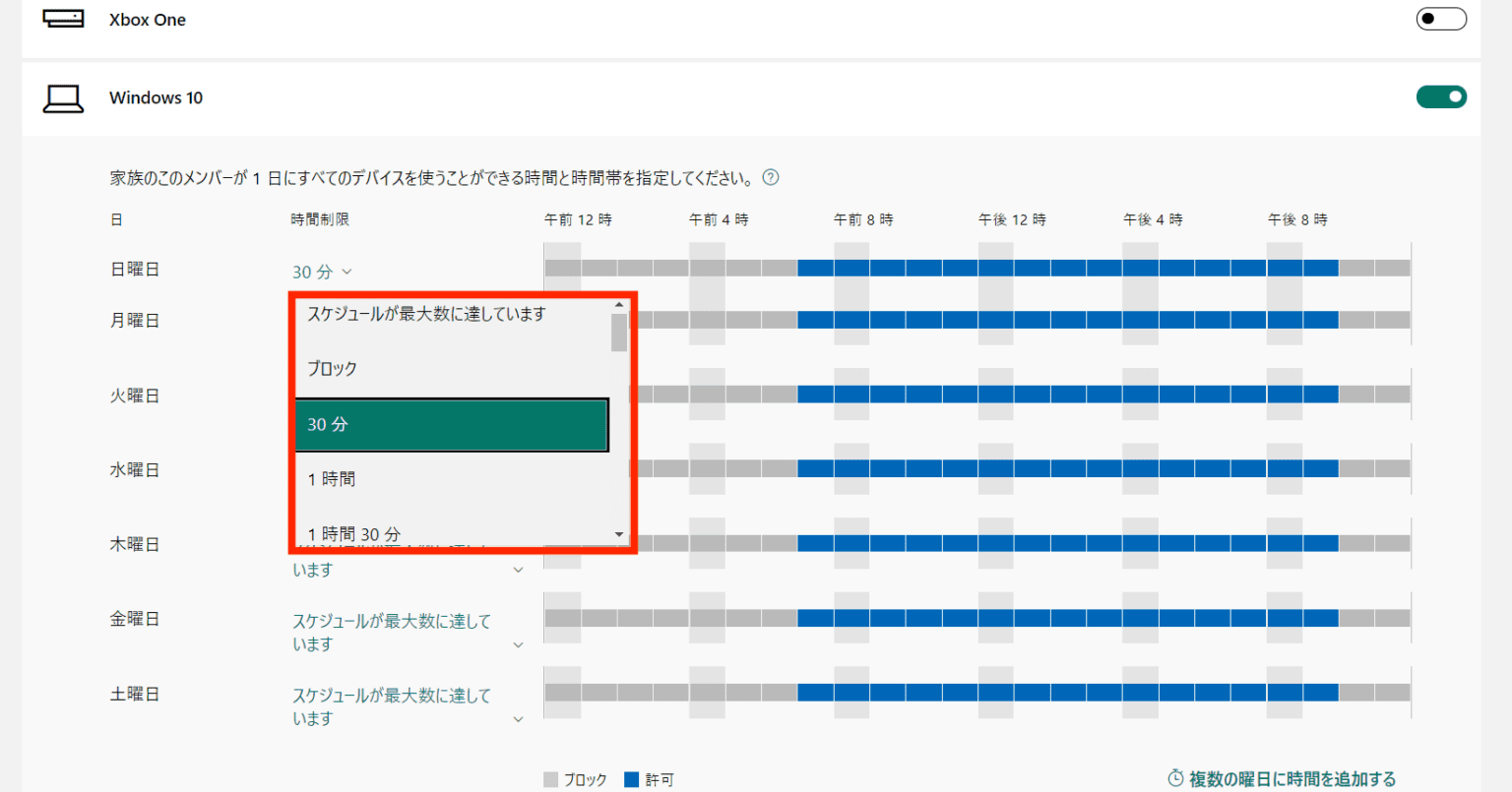
Task: Click the scroll-up arrow in the time dropdown
Action: 619,303
